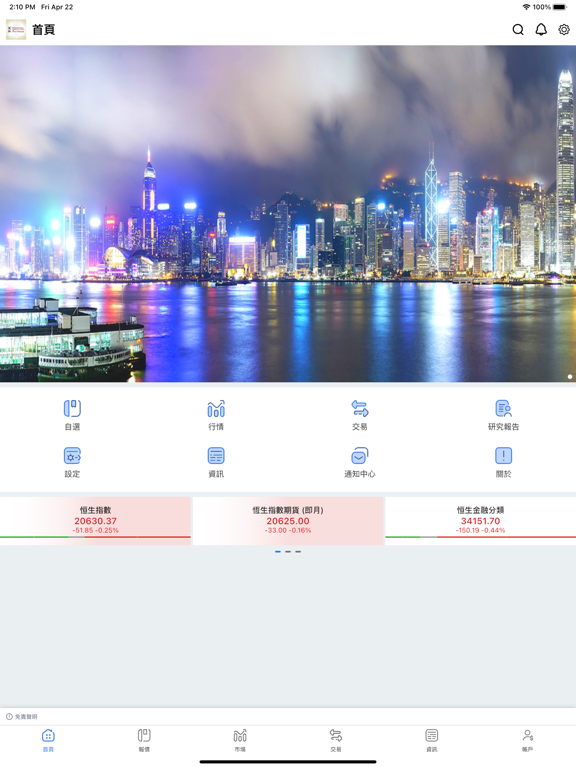Tap the 20630.37 index value
This screenshot has width=576, height=768.
[96, 521]
